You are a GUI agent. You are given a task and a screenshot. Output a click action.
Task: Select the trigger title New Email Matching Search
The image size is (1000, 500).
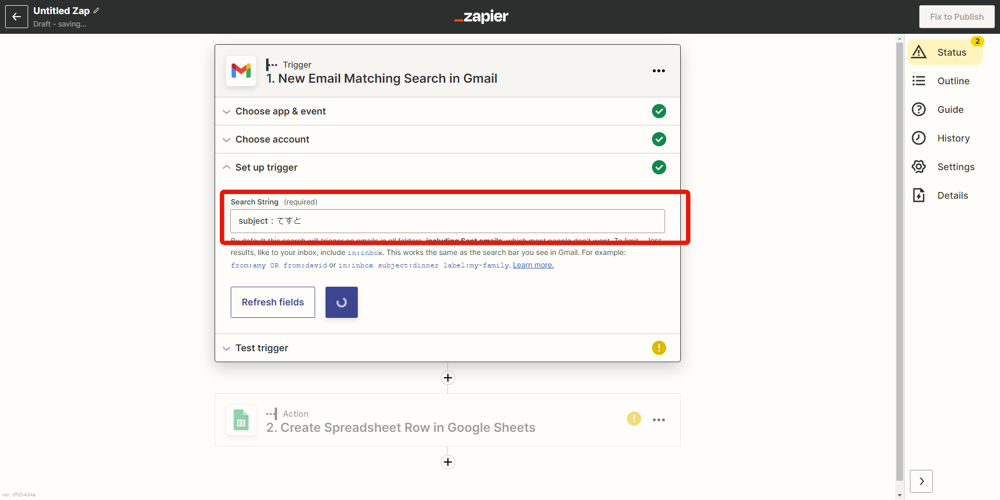(381, 78)
